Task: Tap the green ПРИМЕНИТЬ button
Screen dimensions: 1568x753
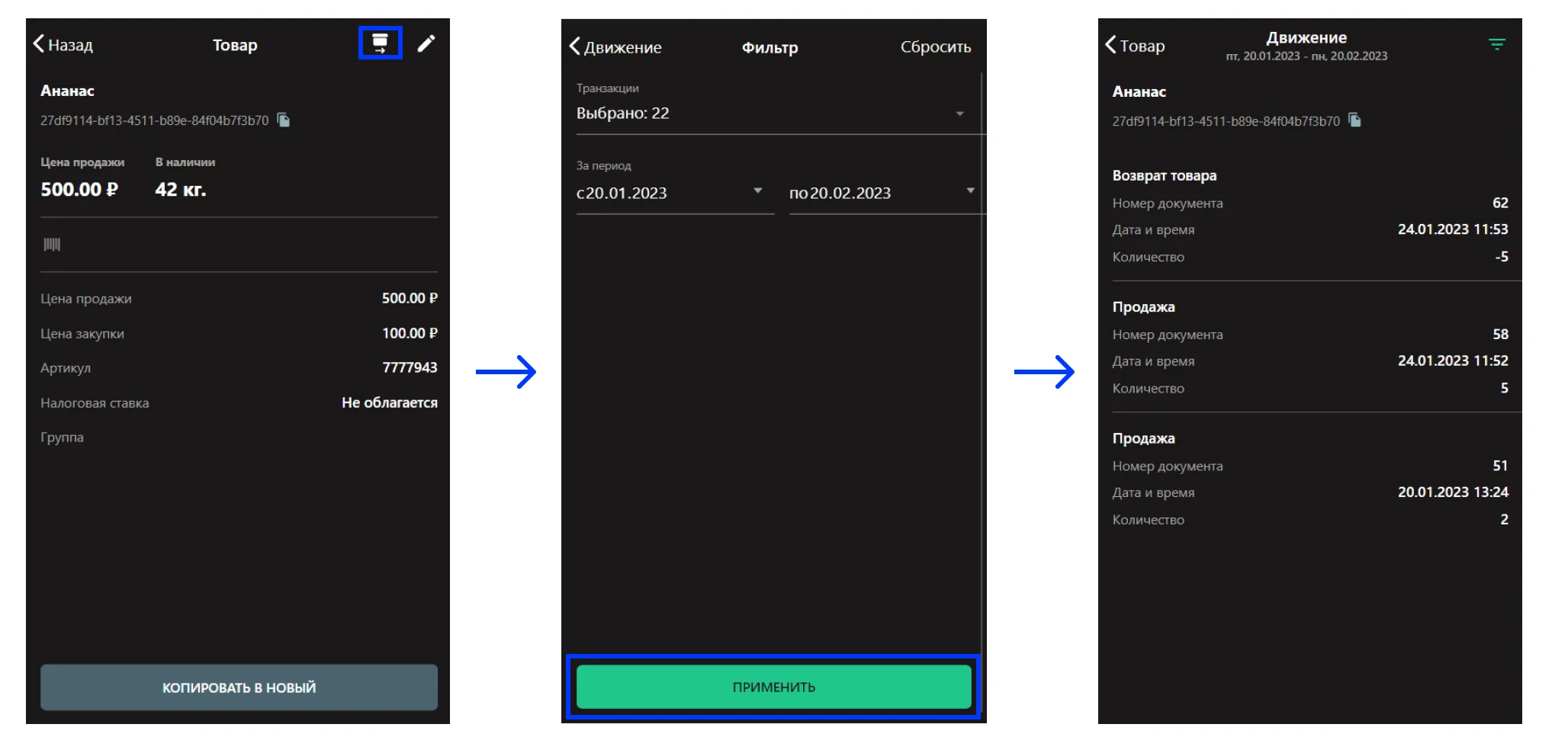Action: (774, 687)
